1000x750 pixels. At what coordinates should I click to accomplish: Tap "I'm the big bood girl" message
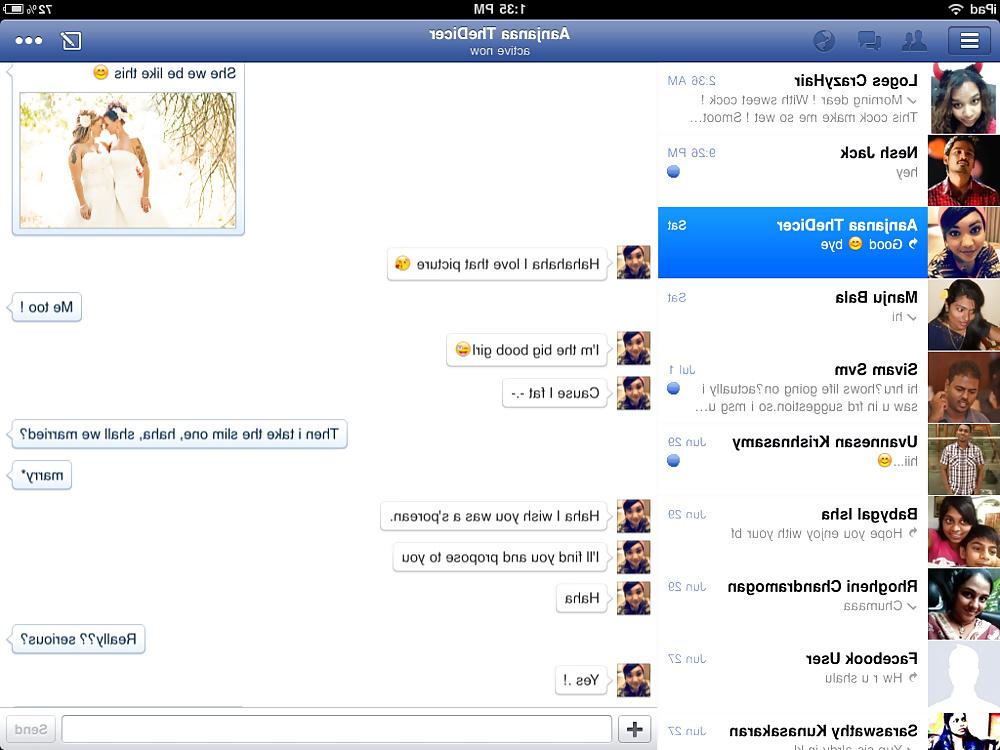pos(527,349)
